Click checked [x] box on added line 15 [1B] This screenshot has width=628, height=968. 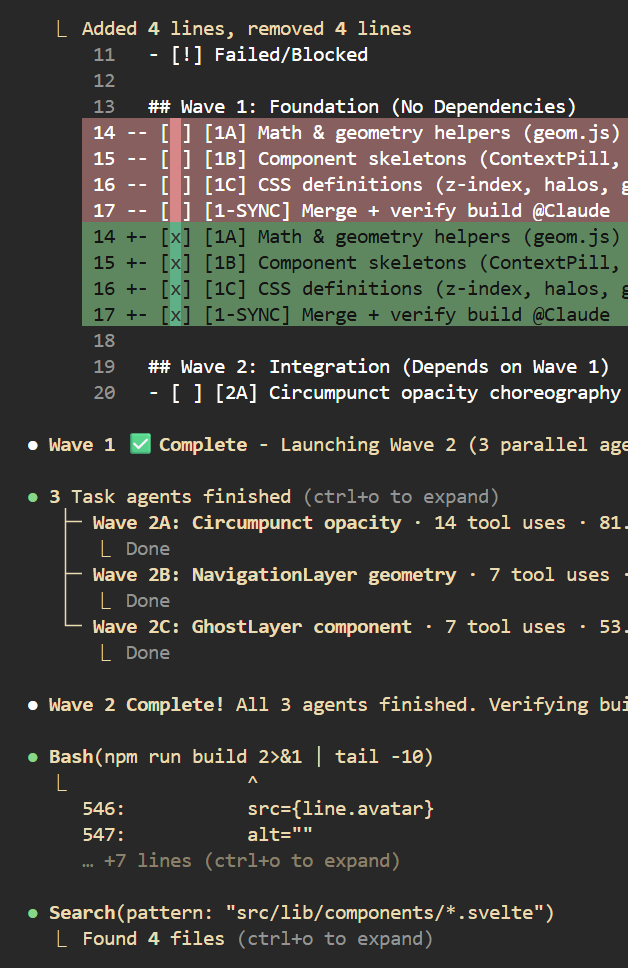point(175,262)
